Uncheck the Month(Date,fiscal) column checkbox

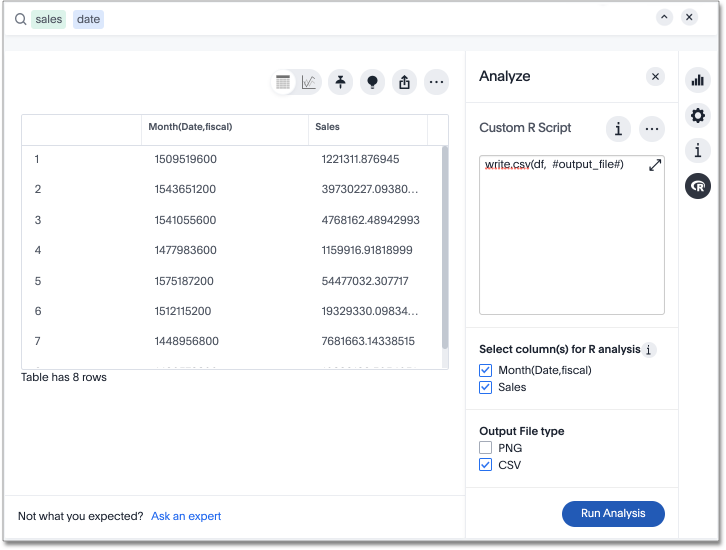click(486, 370)
